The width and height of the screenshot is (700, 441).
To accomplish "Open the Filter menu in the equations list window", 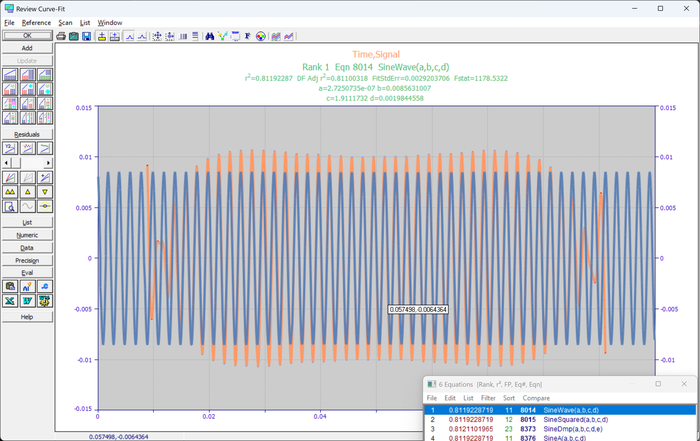I will pos(488,398).
